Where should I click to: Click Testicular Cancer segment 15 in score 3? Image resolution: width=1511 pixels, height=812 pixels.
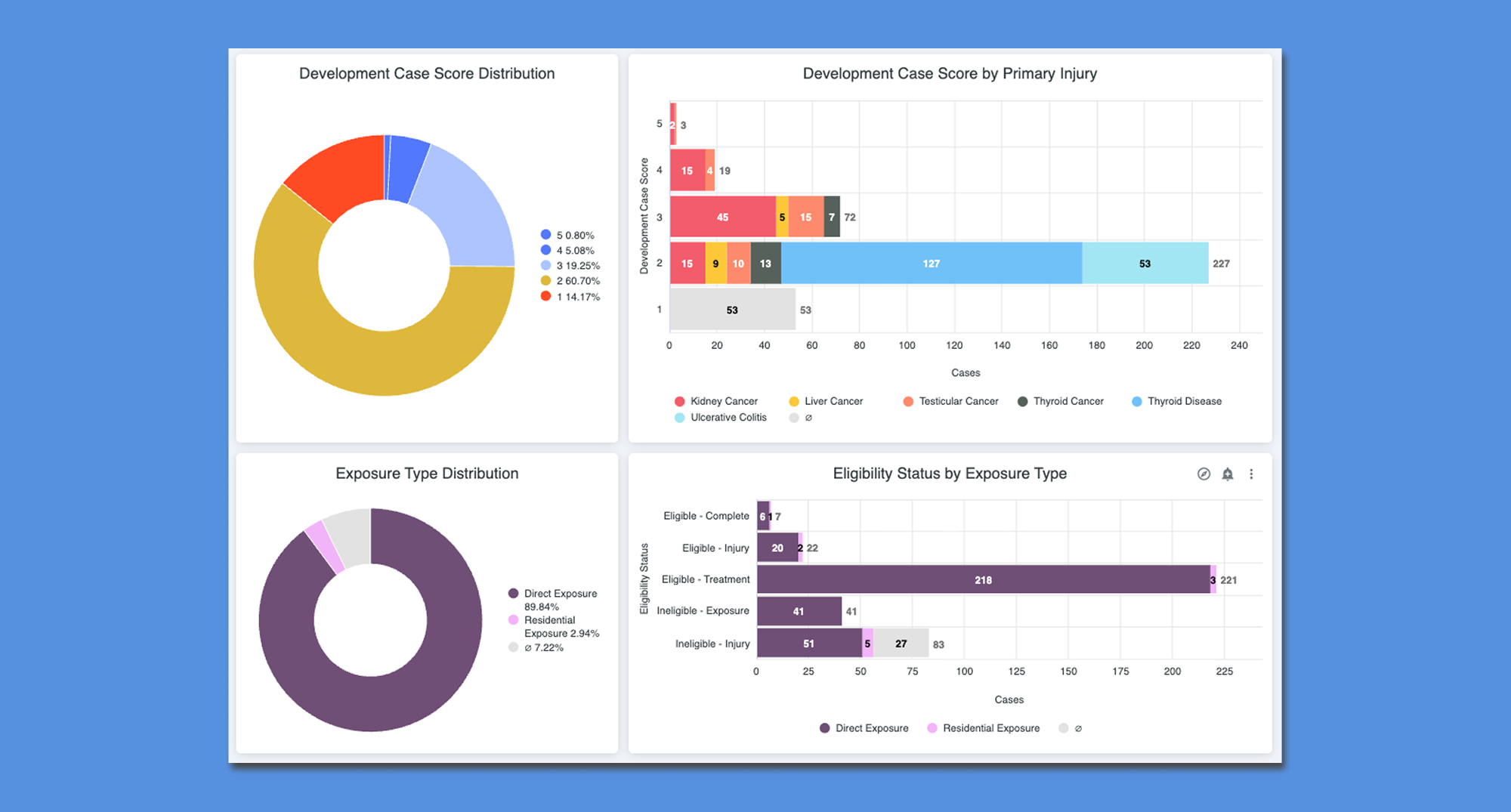tap(805, 217)
